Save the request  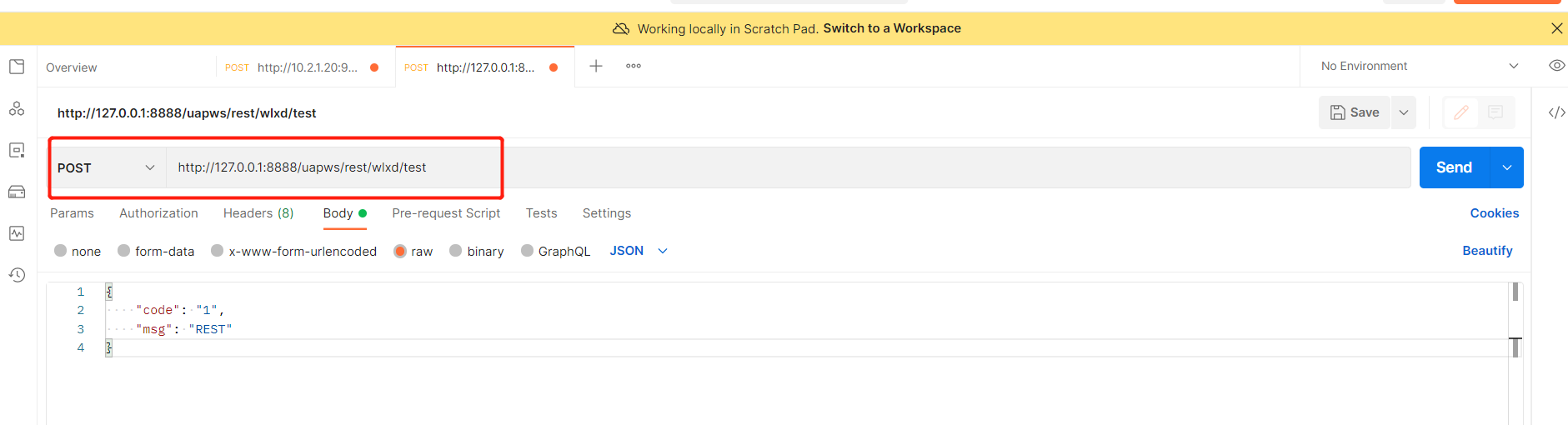(x=1355, y=112)
